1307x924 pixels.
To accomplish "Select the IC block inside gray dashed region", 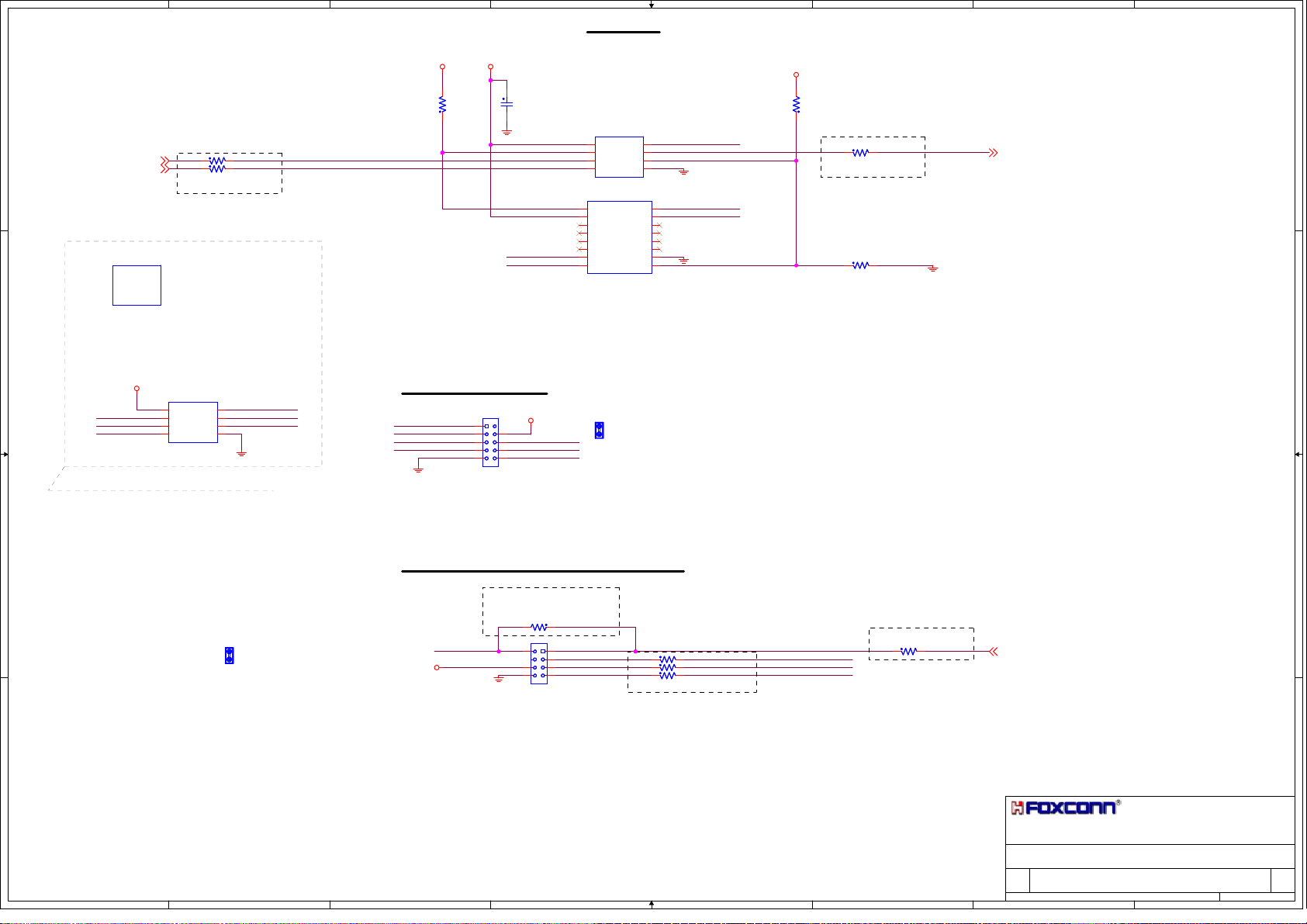I will [x=192, y=422].
